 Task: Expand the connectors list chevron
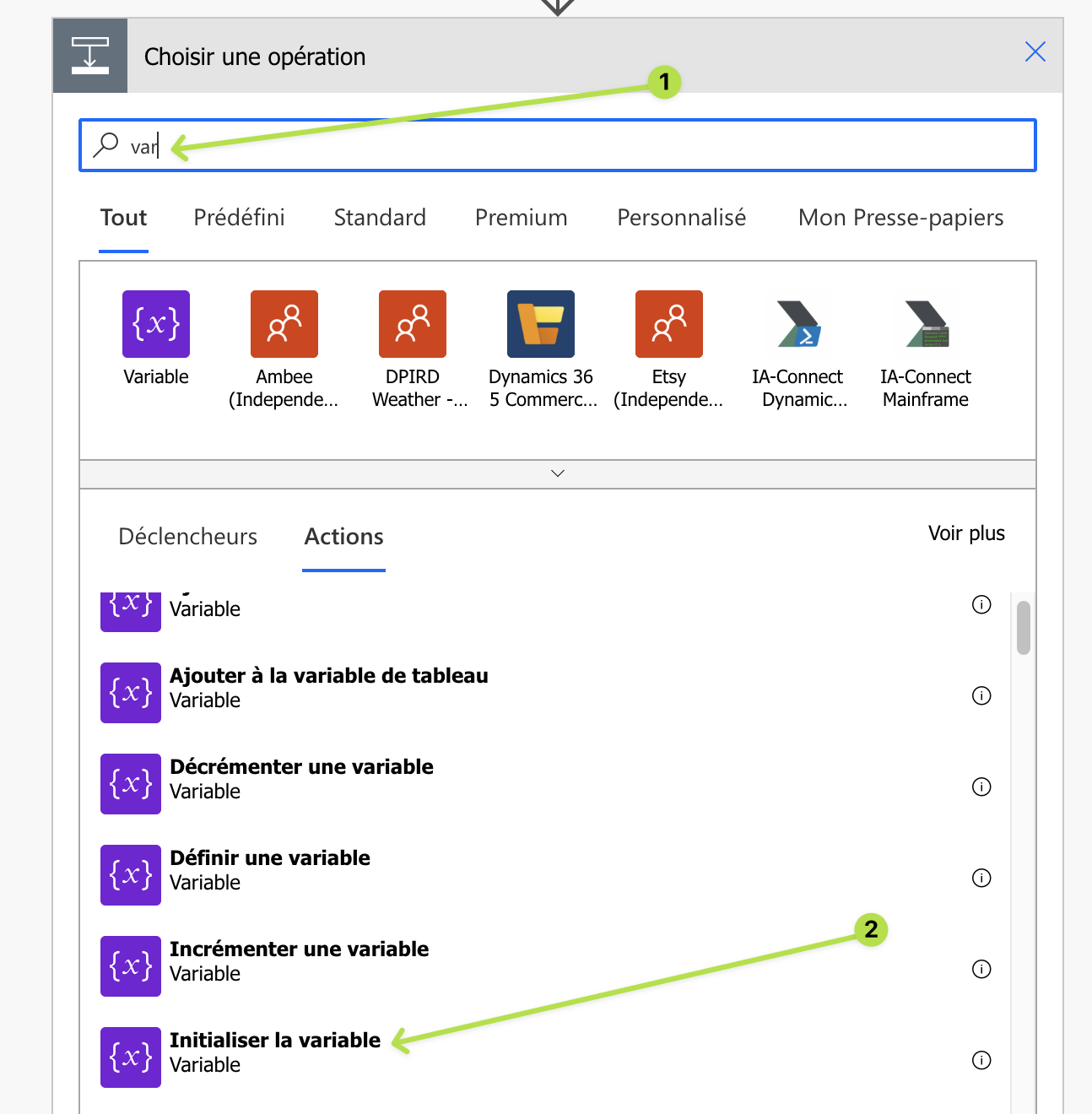(x=558, y=473)
